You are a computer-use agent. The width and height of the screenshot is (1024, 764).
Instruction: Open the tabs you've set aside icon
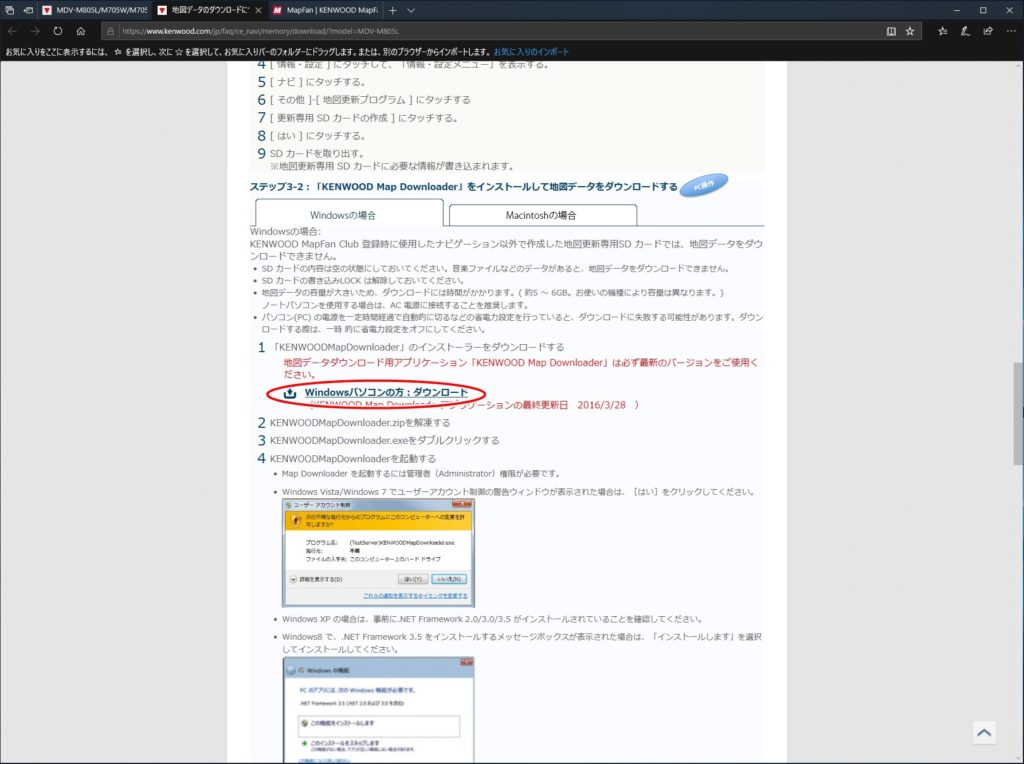coord(10,10)
